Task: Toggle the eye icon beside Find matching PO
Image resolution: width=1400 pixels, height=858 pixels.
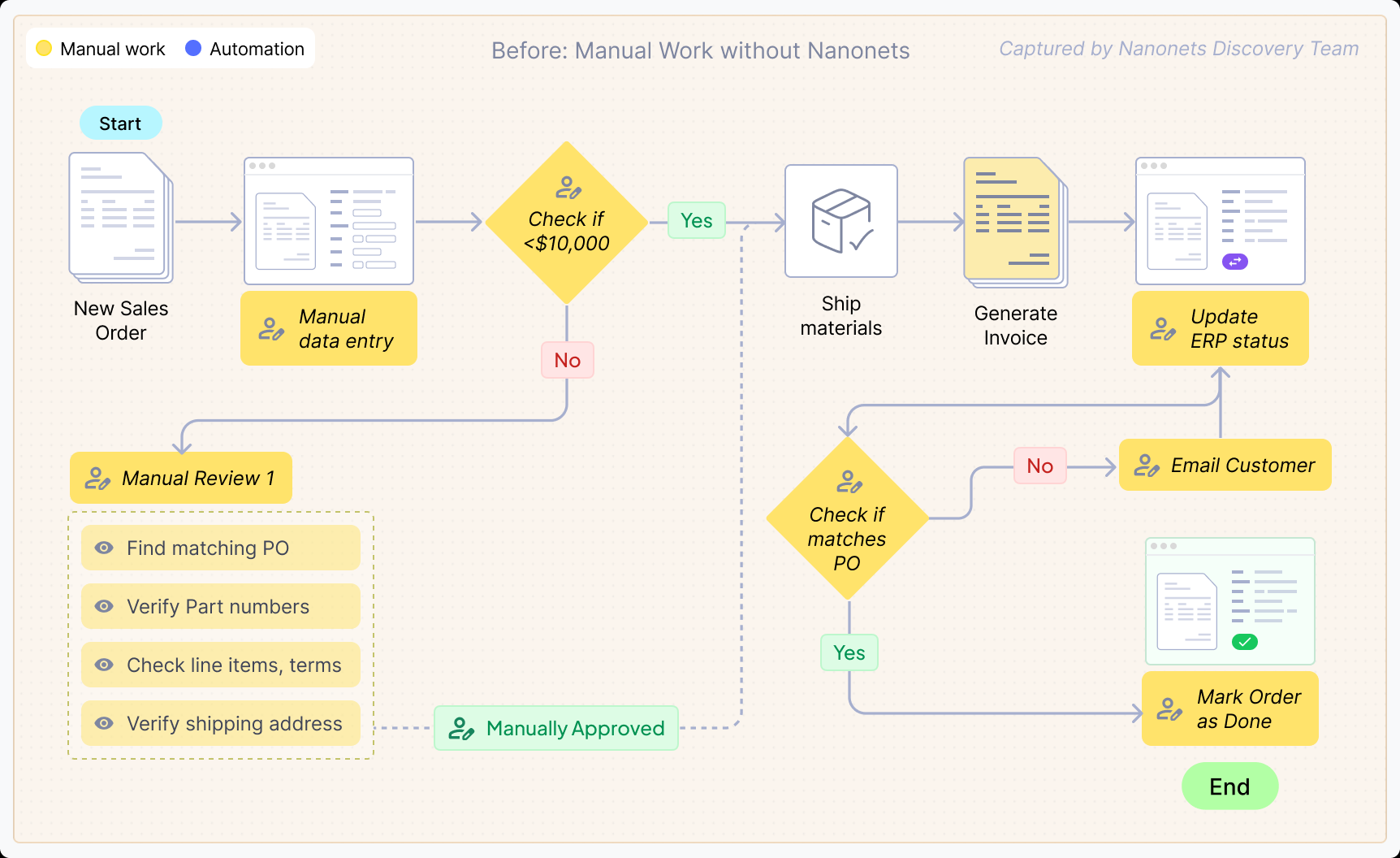Action: (x=103, y=548)
